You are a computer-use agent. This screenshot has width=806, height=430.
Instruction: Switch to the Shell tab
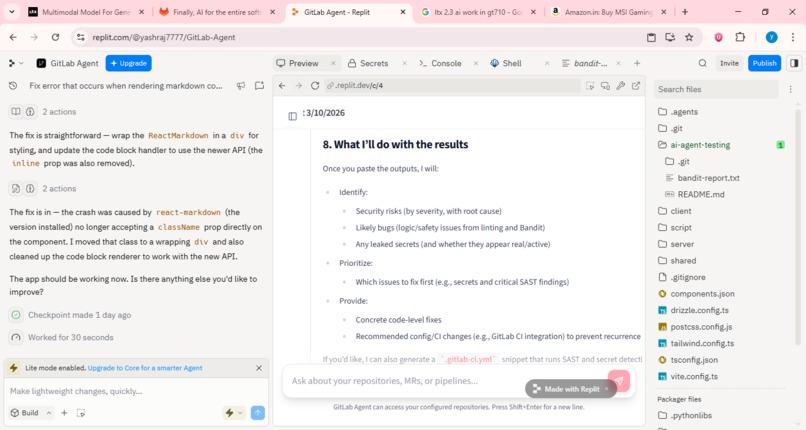(x=506, y=63)
